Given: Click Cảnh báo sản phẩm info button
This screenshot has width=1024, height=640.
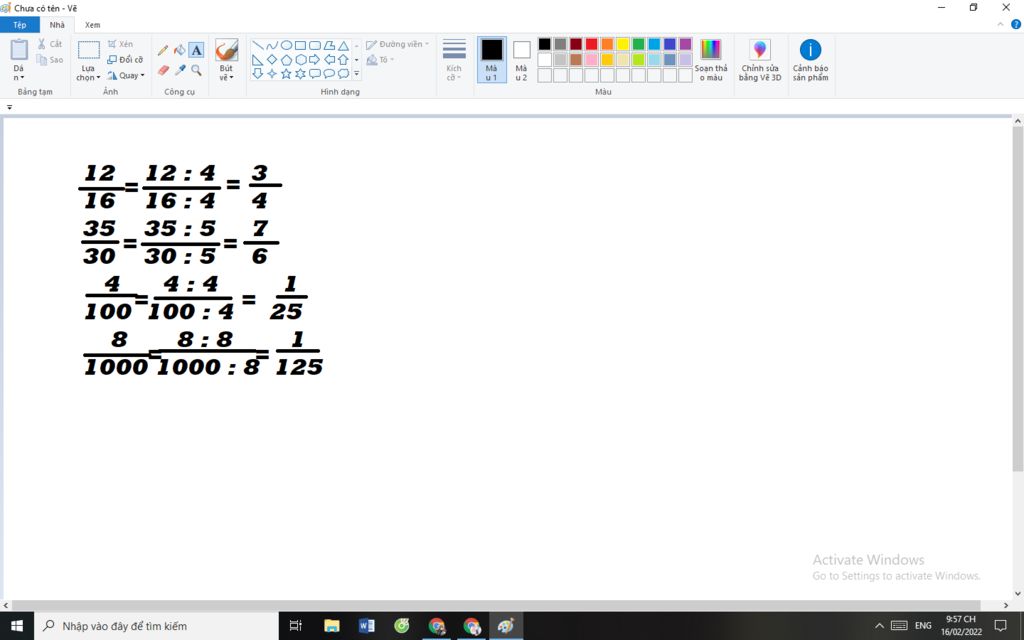Looking at the screenshot, I should point(810,59).
